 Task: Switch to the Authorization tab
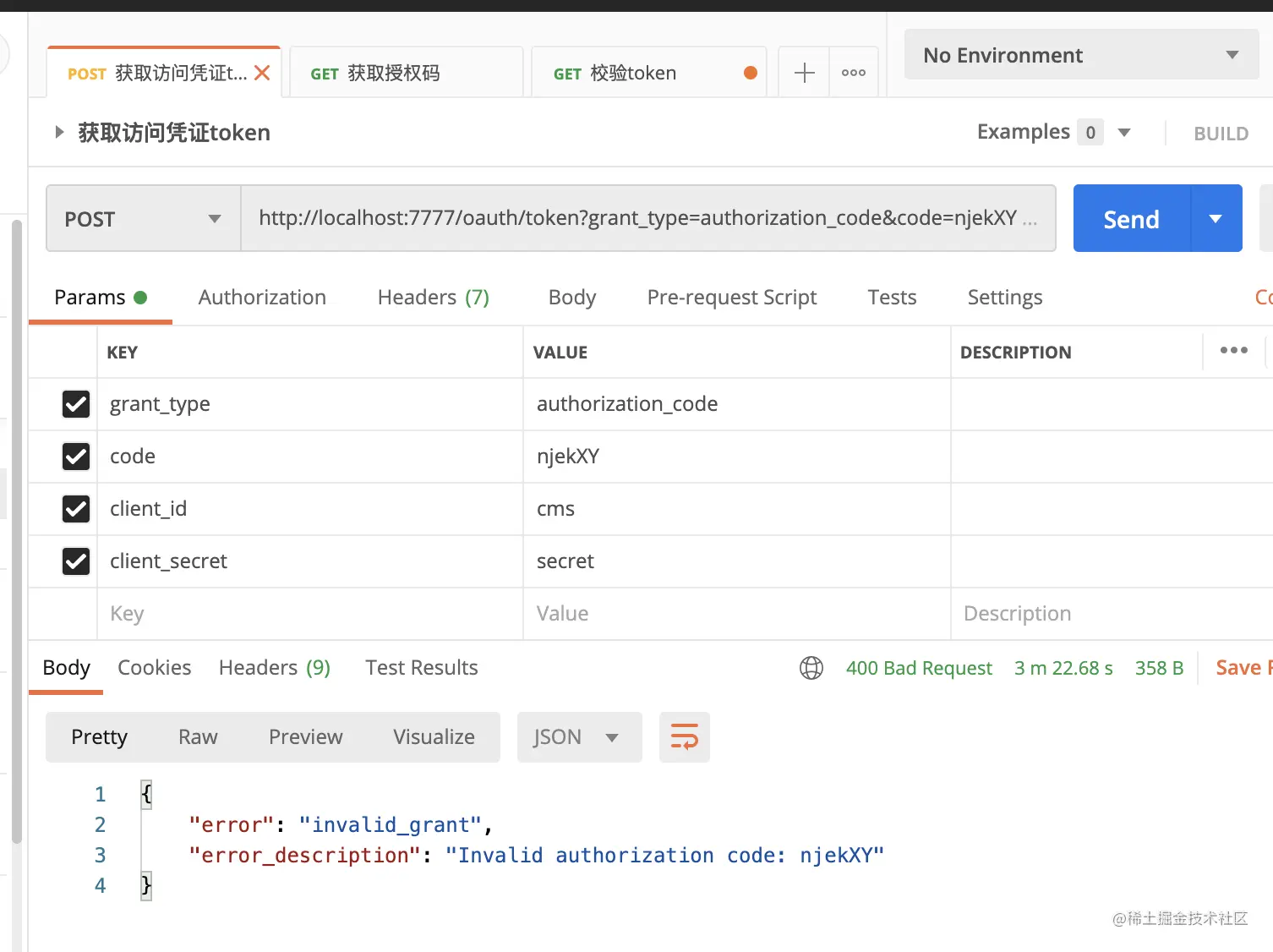tap(262, 297)
